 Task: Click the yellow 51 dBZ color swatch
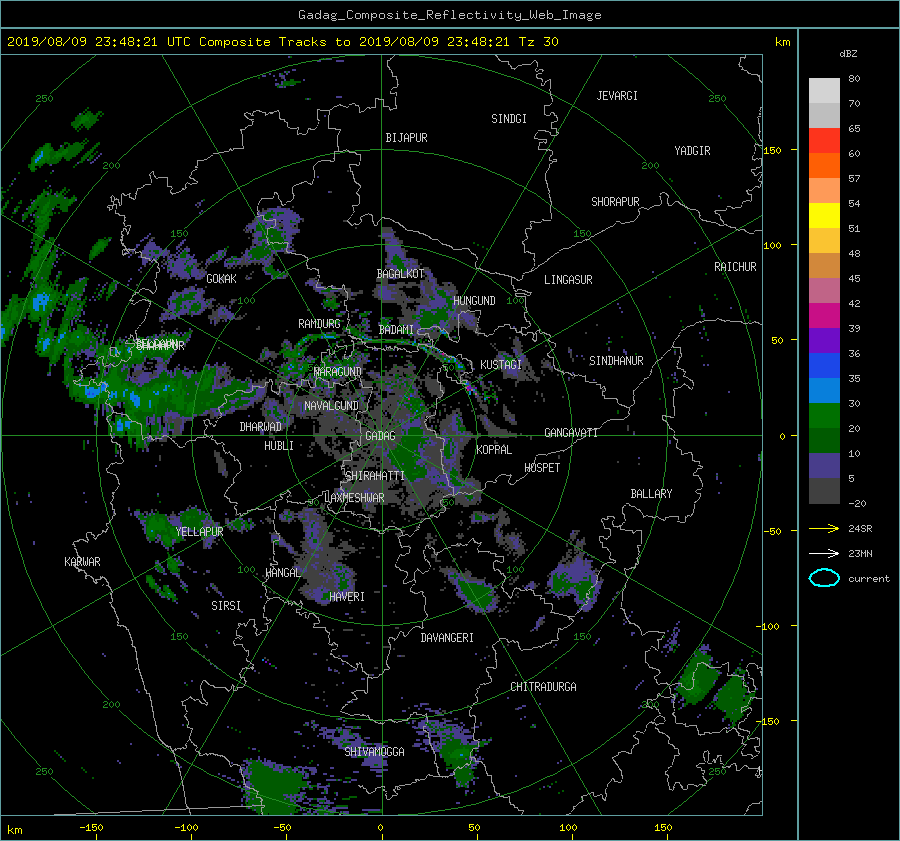pyautogui.click(x=824, y=216)
